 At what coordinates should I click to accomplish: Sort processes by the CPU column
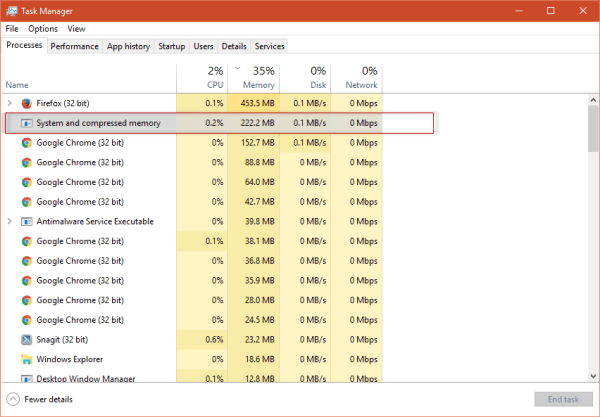point(202,78)
